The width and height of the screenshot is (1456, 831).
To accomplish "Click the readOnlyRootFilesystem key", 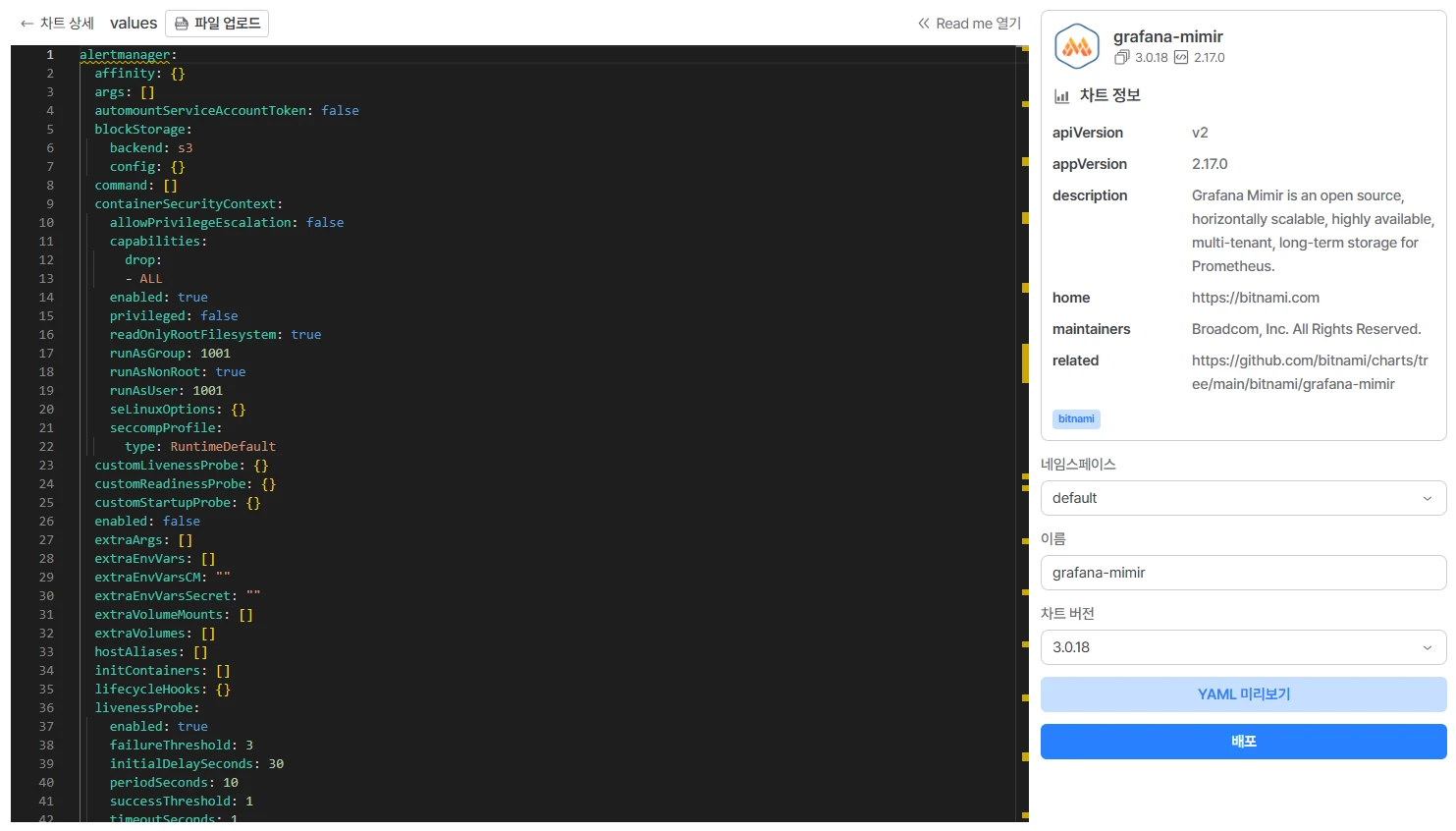I will tap(192, 335).
